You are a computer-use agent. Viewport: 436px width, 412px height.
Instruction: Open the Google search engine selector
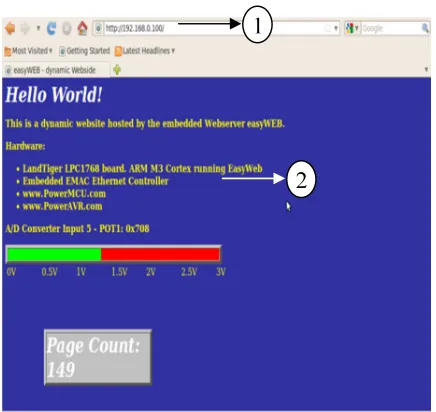(x=352, y=28)
